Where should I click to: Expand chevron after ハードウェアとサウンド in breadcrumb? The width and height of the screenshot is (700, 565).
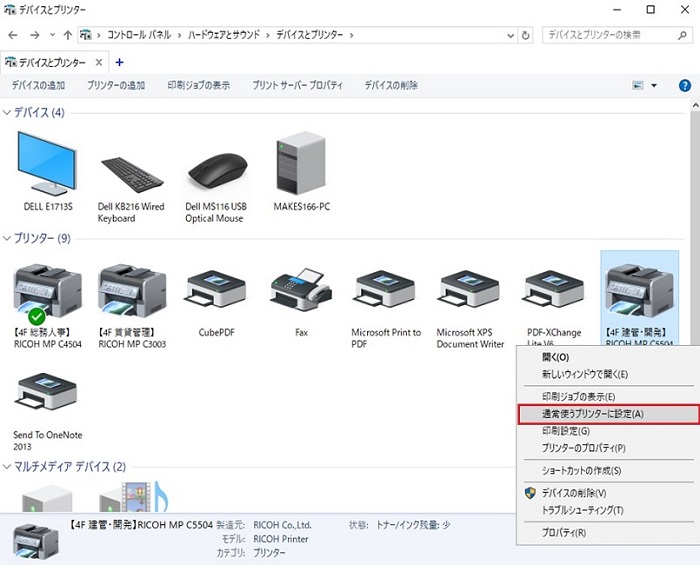pos(268,35)
